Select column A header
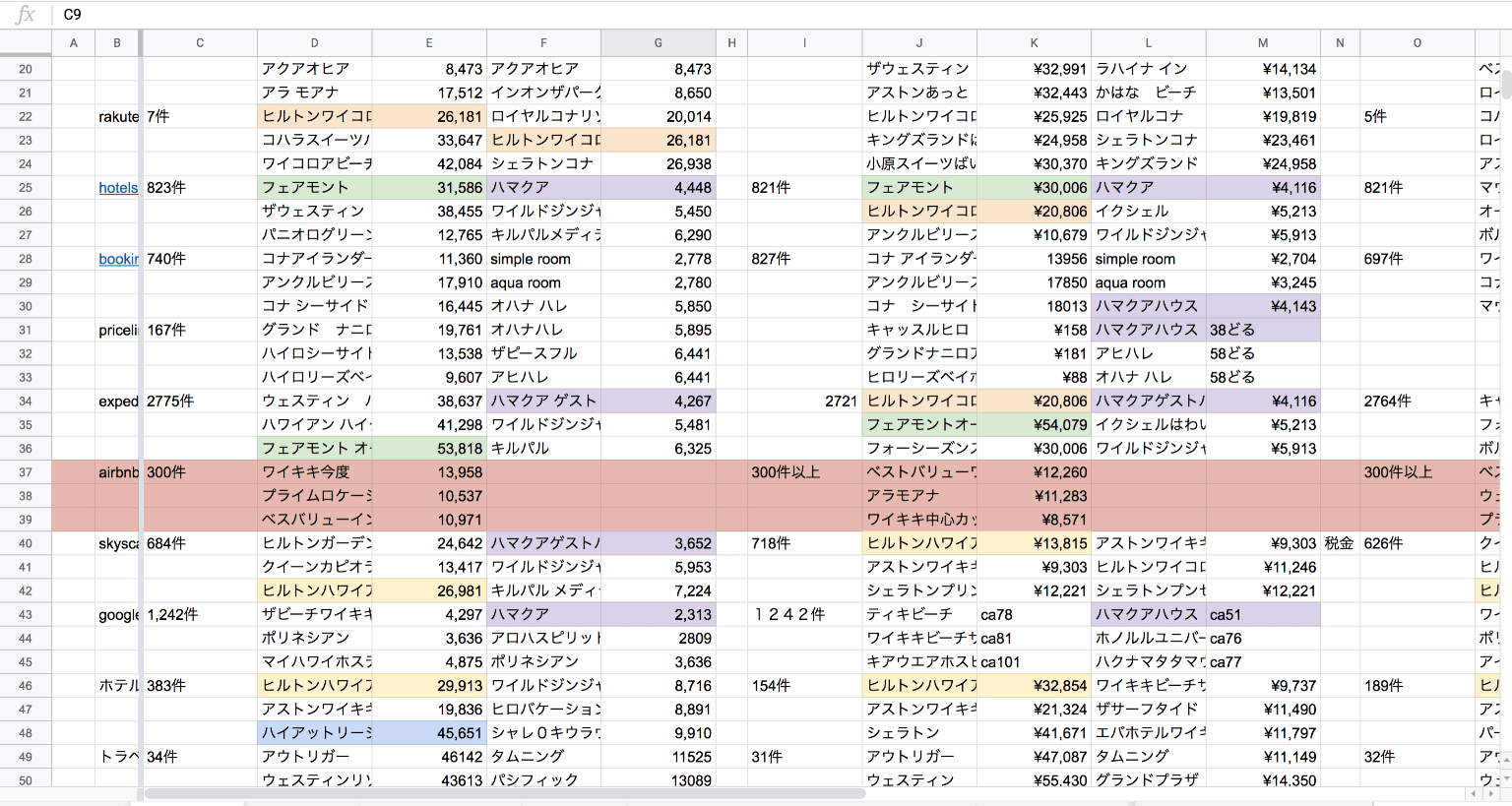This screenshot has width=1512, height=806. [x=74, y=43]
